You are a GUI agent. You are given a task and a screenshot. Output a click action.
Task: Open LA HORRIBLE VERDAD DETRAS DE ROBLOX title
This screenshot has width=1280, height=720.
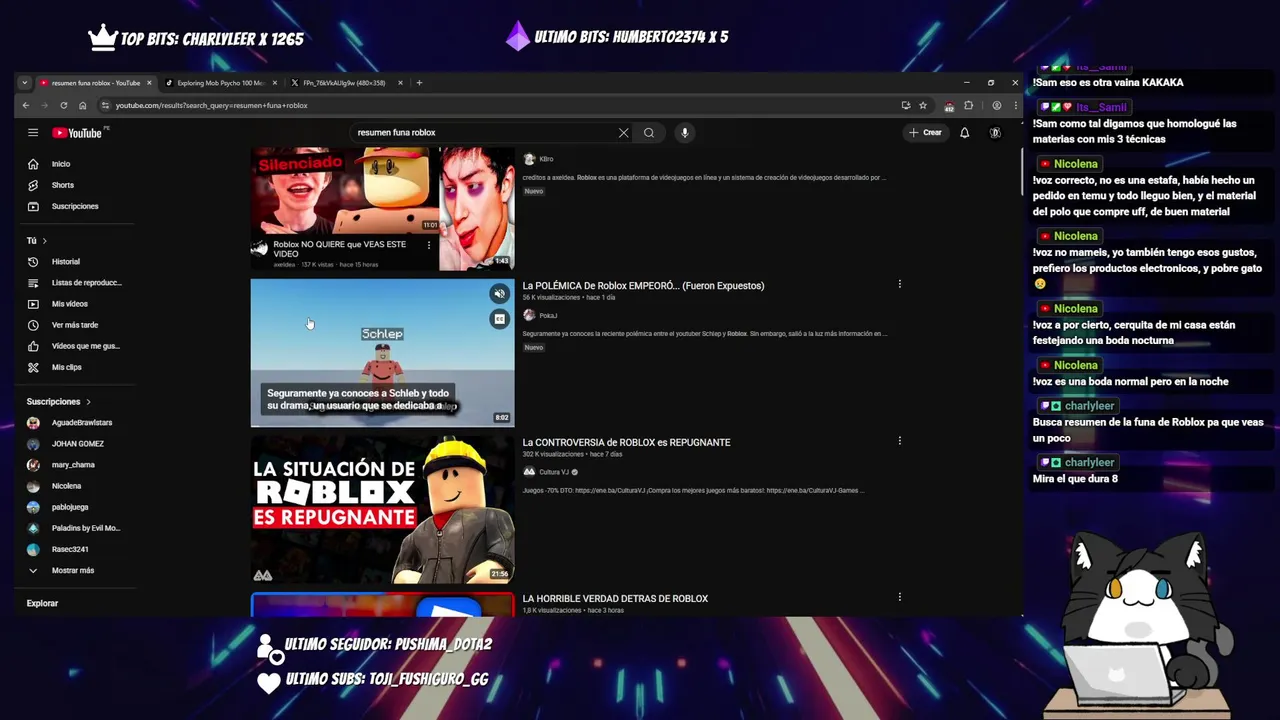pos(615,599)
